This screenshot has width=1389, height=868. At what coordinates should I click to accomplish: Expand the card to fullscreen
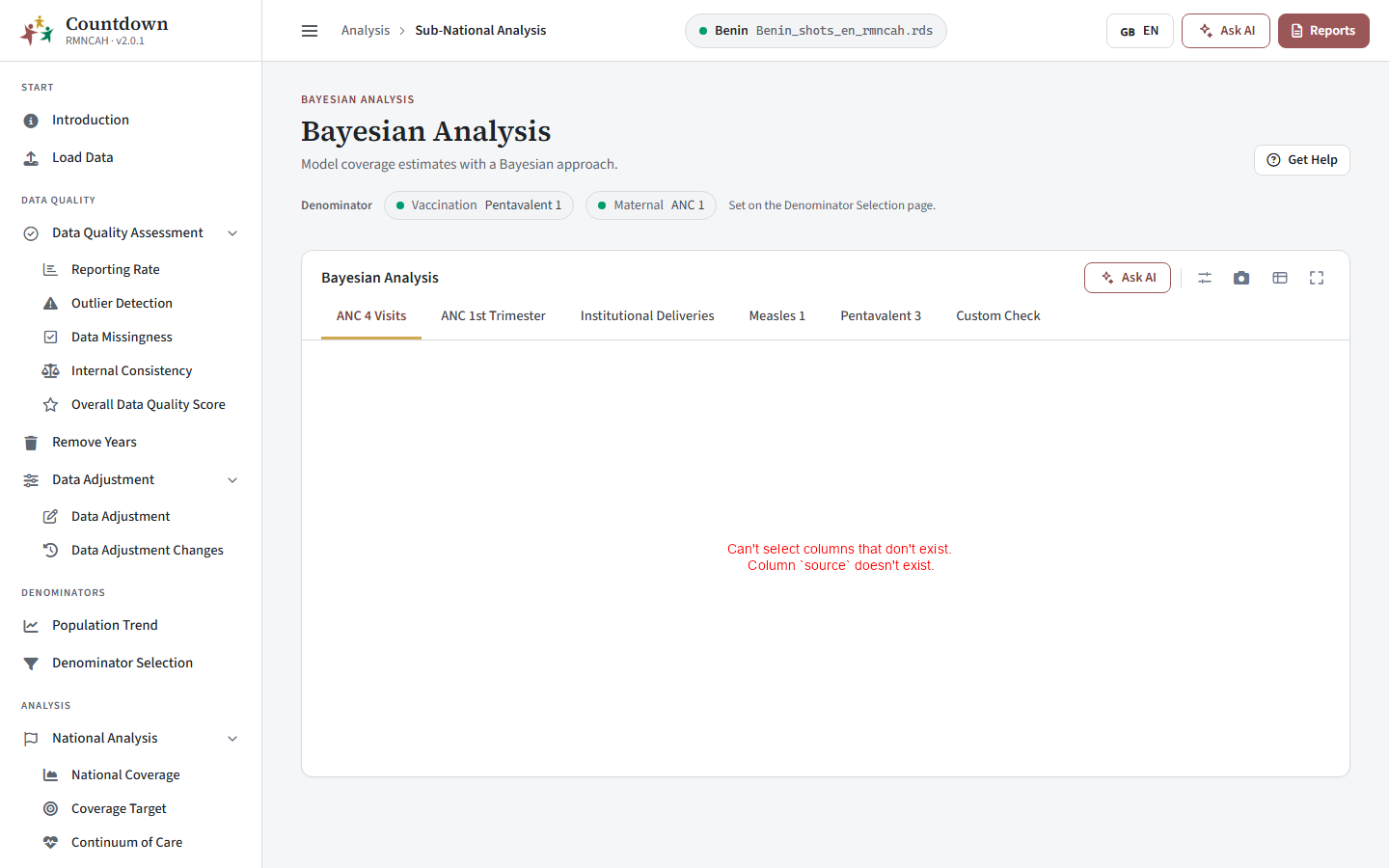pos(1317,278)
